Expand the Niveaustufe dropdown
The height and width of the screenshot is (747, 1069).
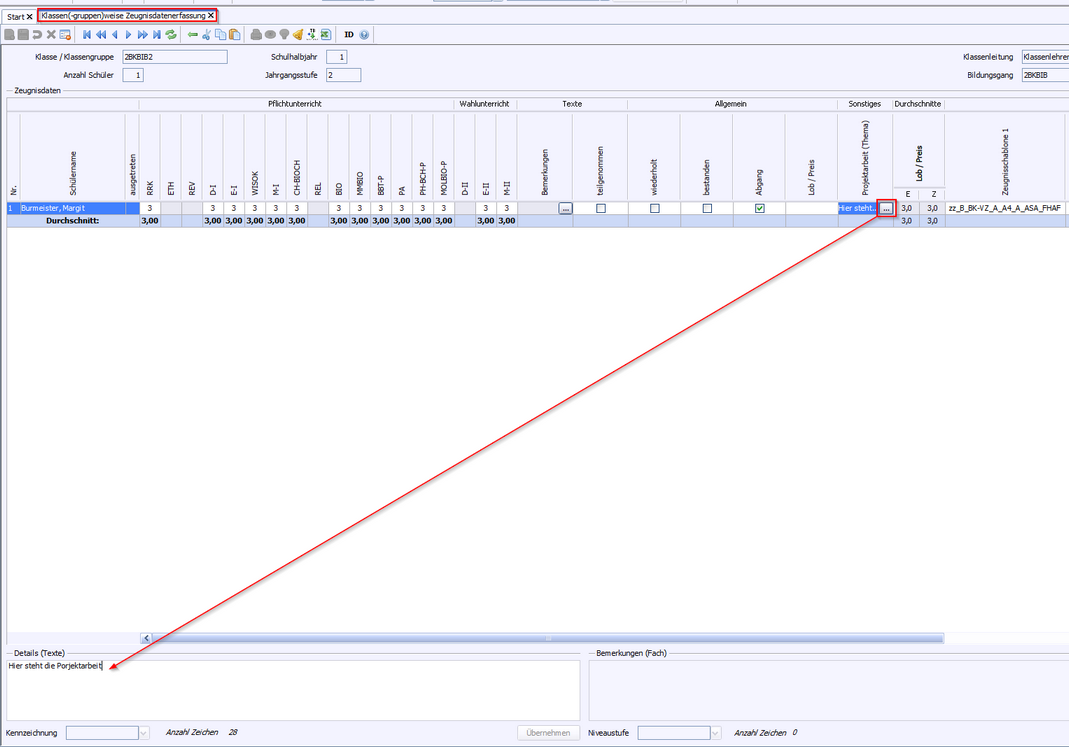715,733
